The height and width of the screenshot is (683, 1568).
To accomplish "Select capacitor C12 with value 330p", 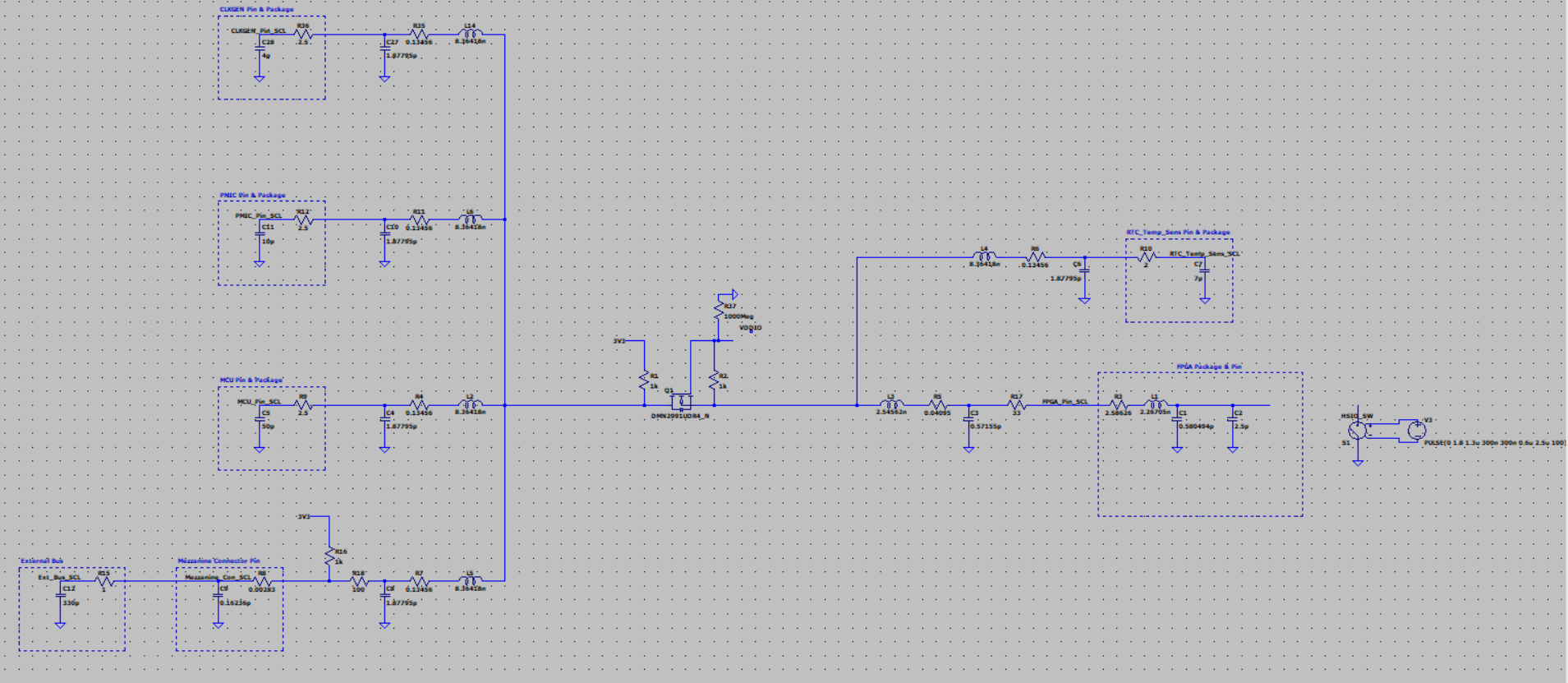I will point(60,596).
